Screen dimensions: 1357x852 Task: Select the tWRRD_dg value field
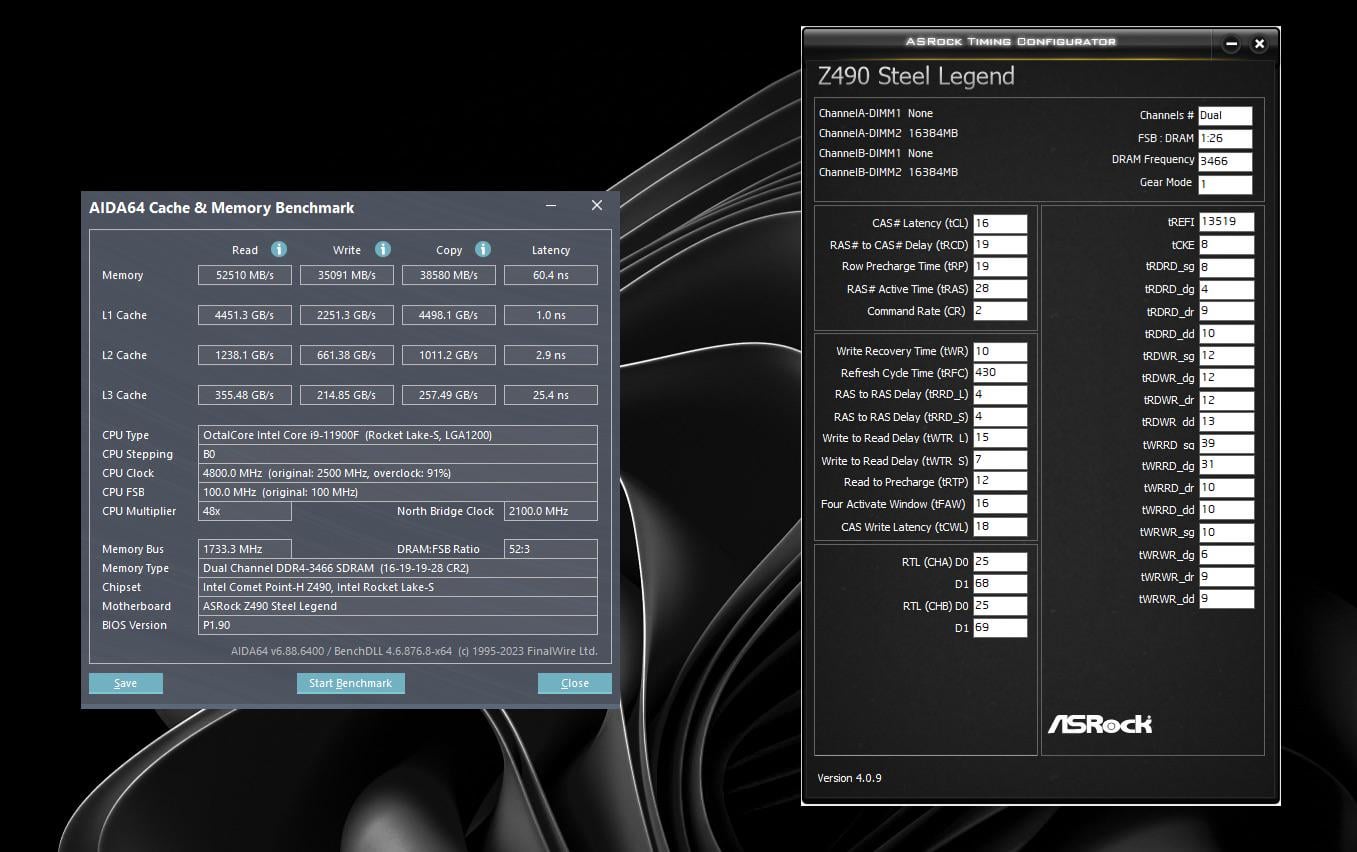point(1226,466)
